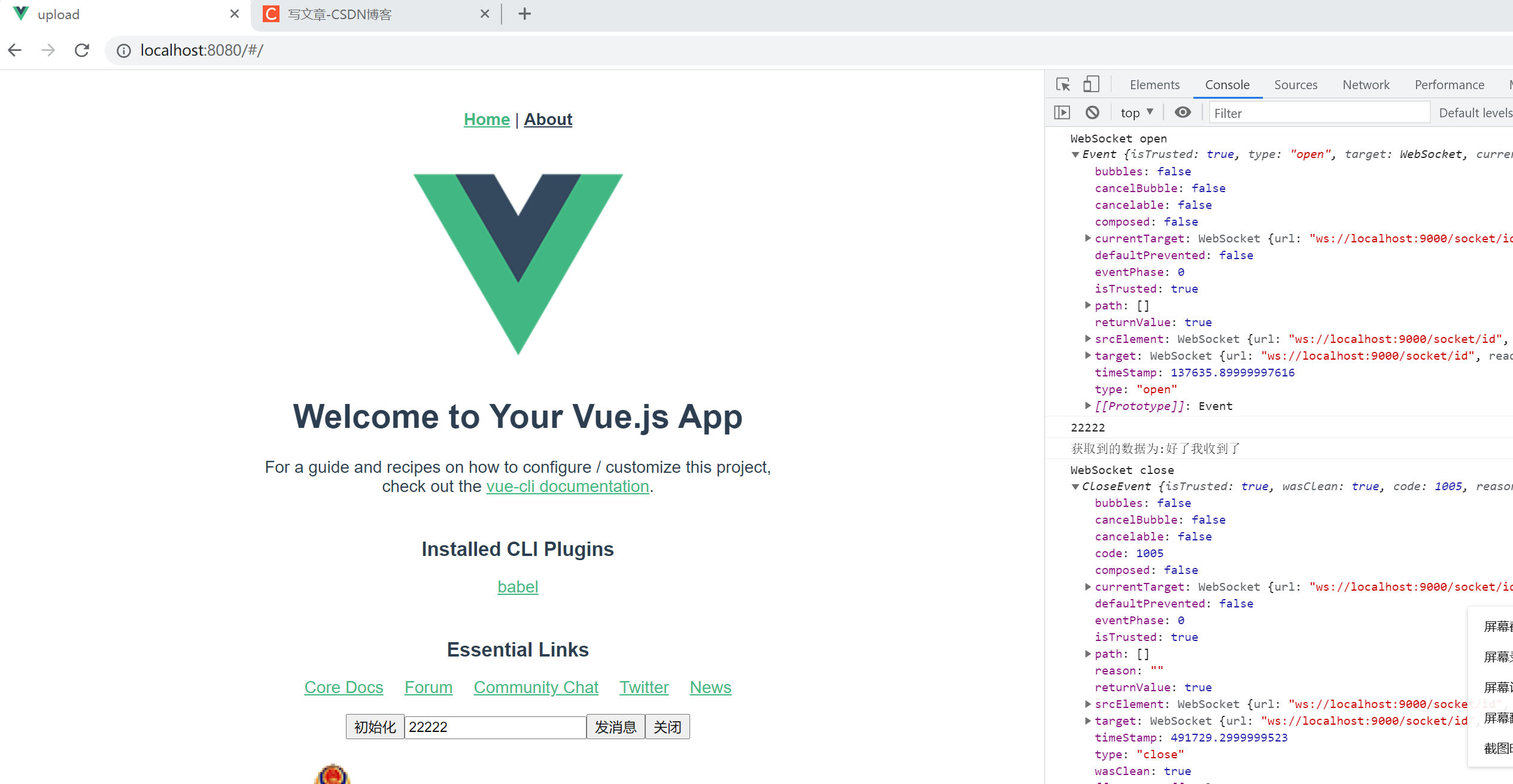Click the browser back arrow
Screen dimensions: 1513x784
coord(15,50)
